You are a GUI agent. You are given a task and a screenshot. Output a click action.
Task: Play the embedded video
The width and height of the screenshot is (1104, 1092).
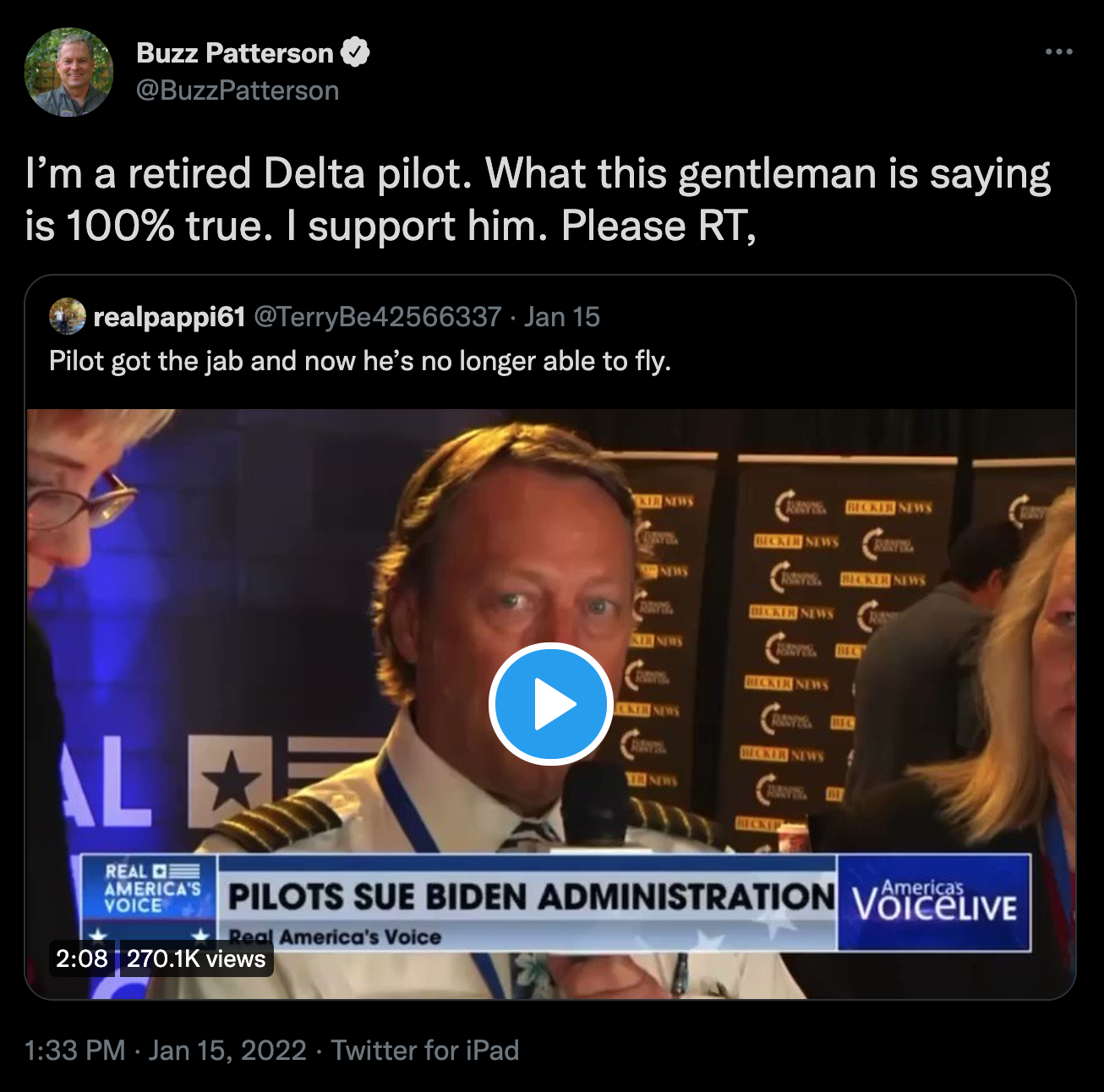click(550, 704)
